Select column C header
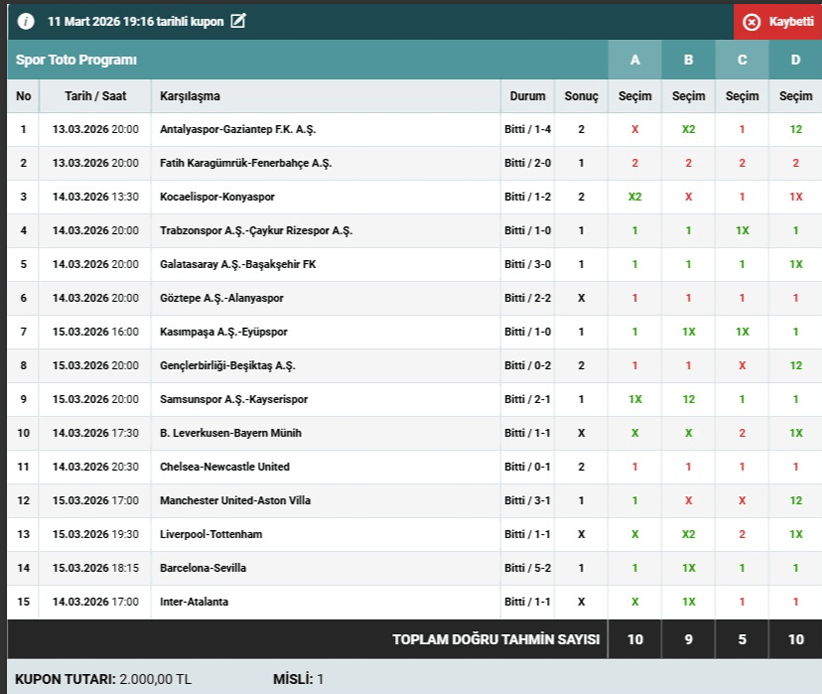This screenshot has height=694, width=822. pyautogui.click(x=742, y=60)
